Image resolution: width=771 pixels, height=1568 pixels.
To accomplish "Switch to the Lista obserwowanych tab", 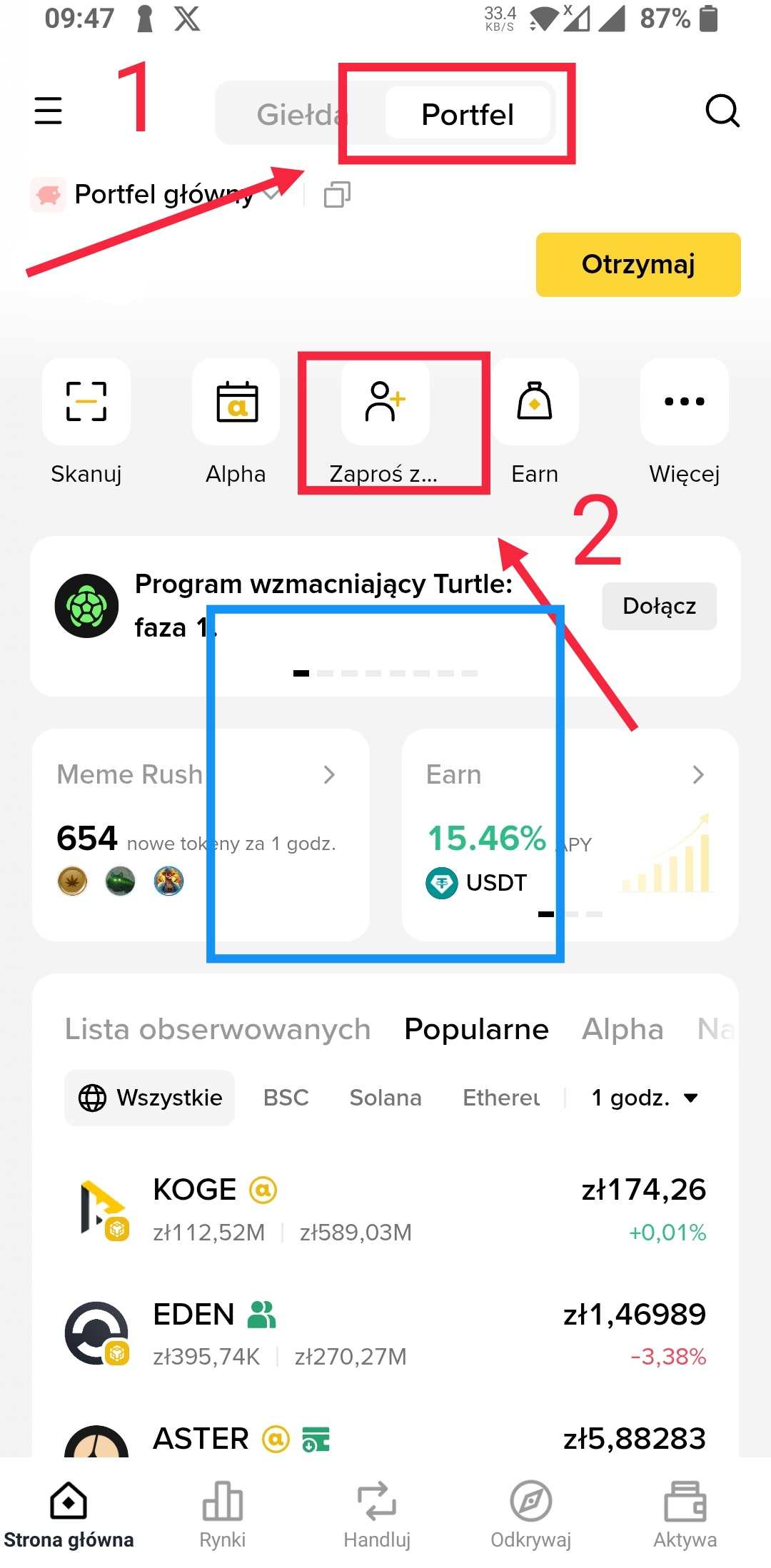I will click(218, 1028).
